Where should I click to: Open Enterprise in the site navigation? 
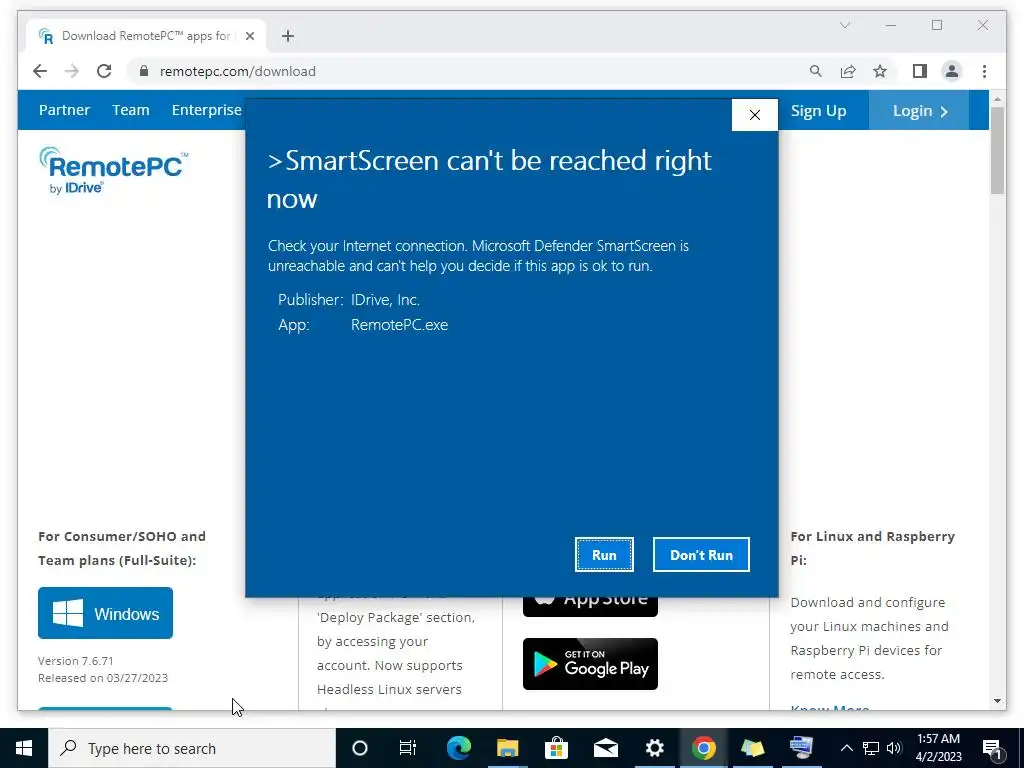click(206, 110)
